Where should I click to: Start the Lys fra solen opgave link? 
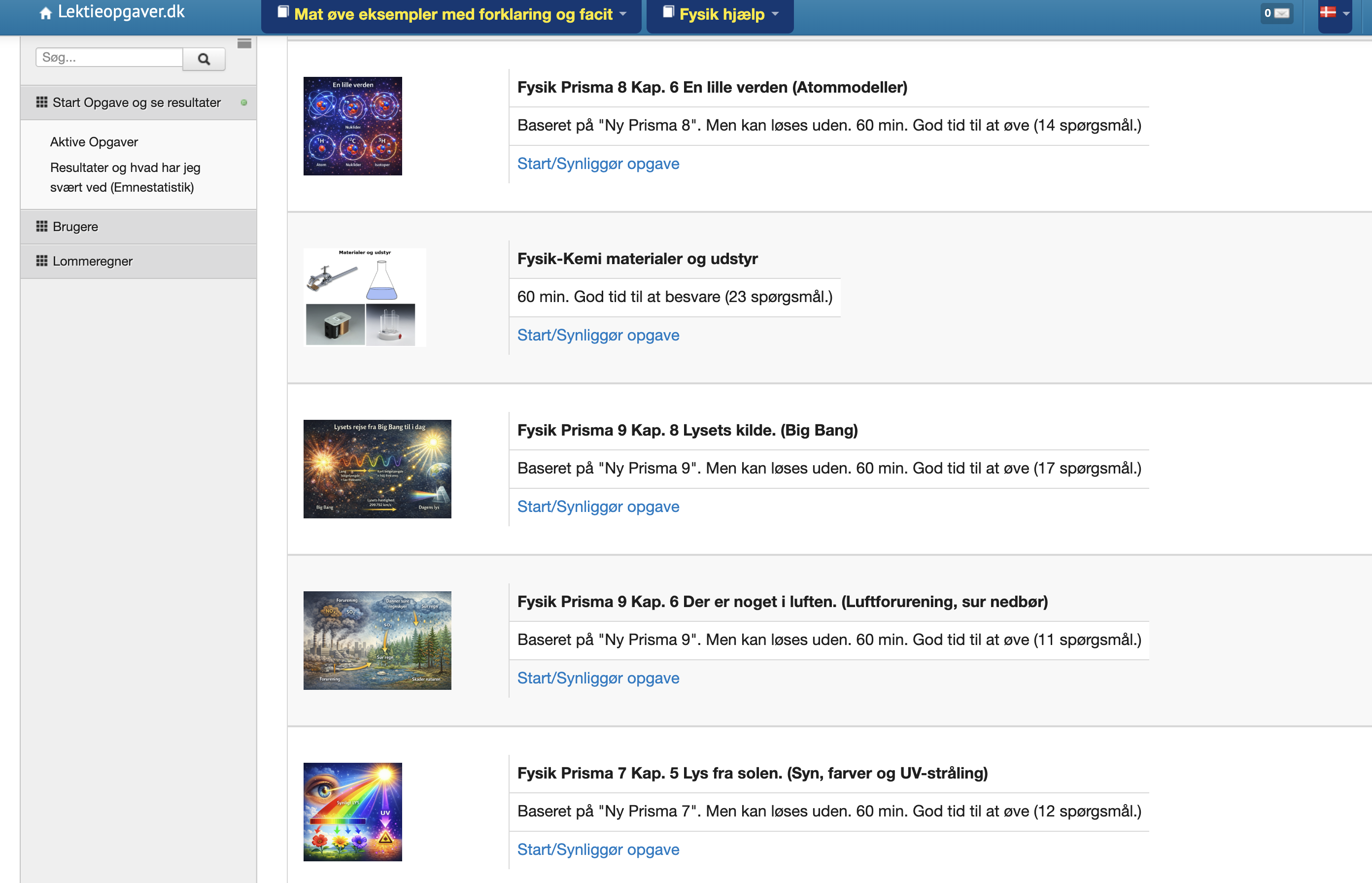click(x=598, y=849)
